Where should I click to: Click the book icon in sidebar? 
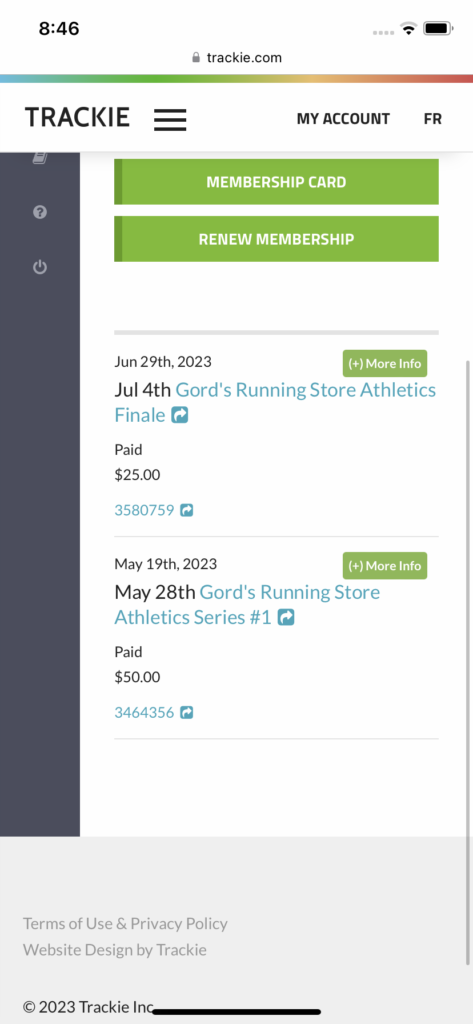click(40, 157)
